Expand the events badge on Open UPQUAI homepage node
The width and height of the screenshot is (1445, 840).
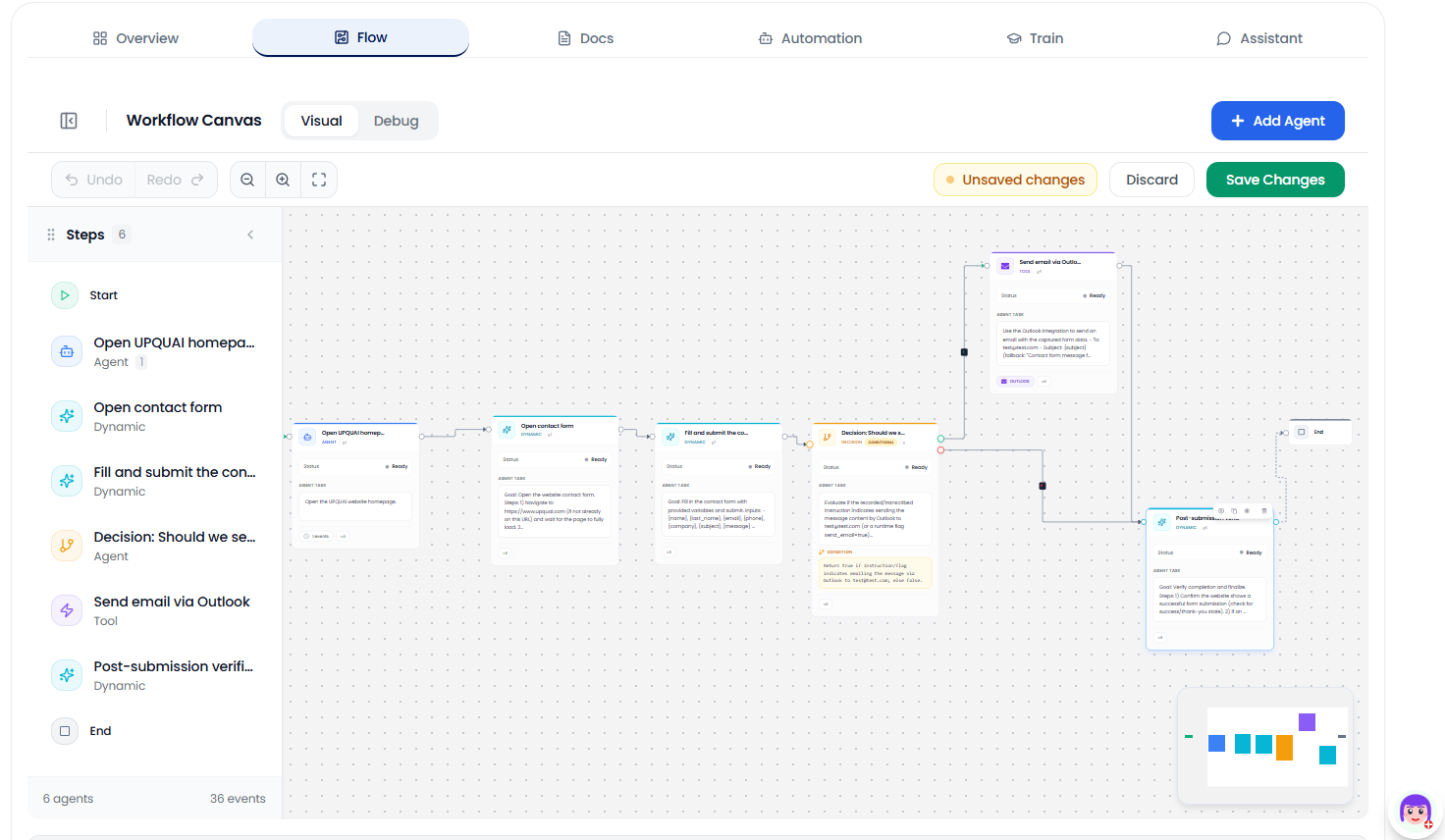(319, 536)
